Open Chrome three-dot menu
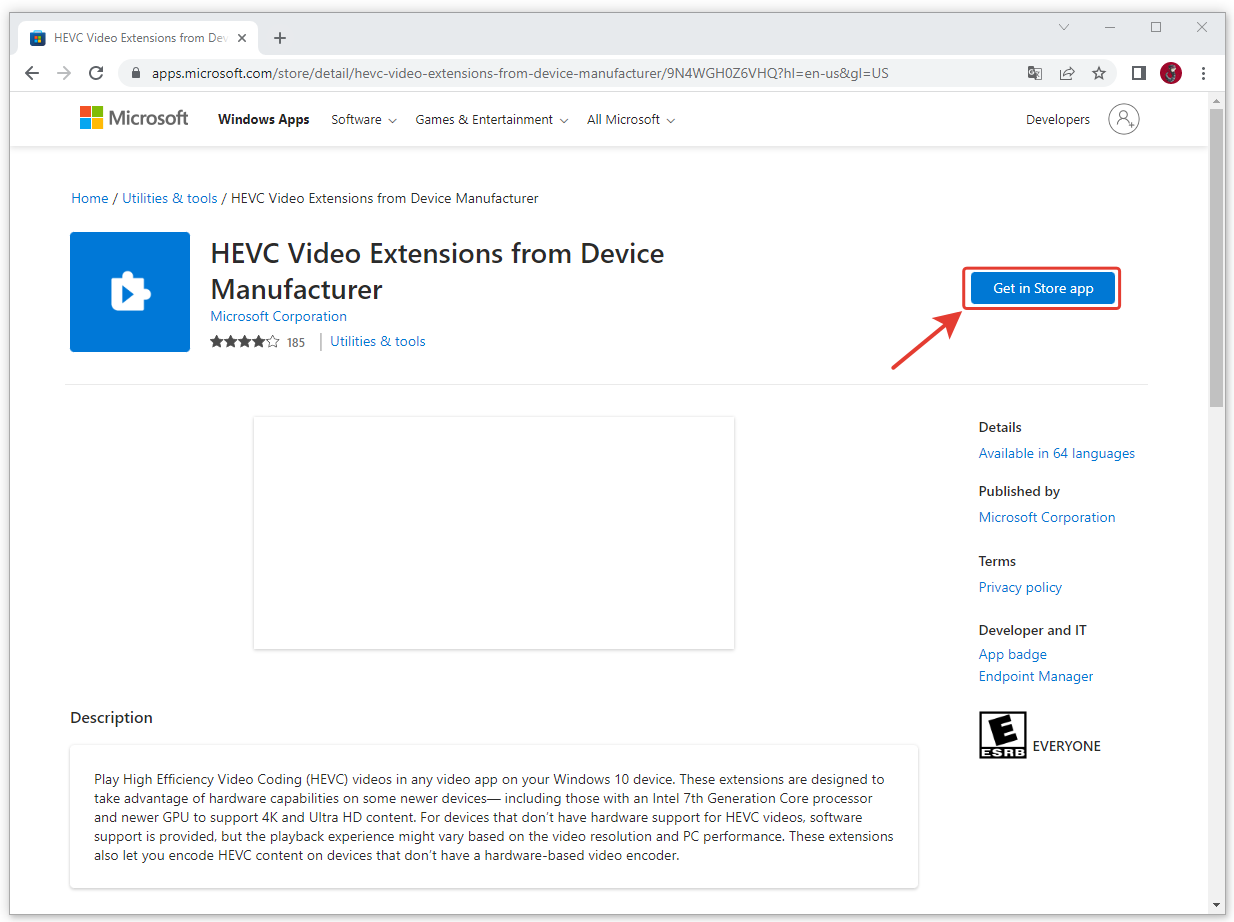The image size is (1234, 922). 1203,73
